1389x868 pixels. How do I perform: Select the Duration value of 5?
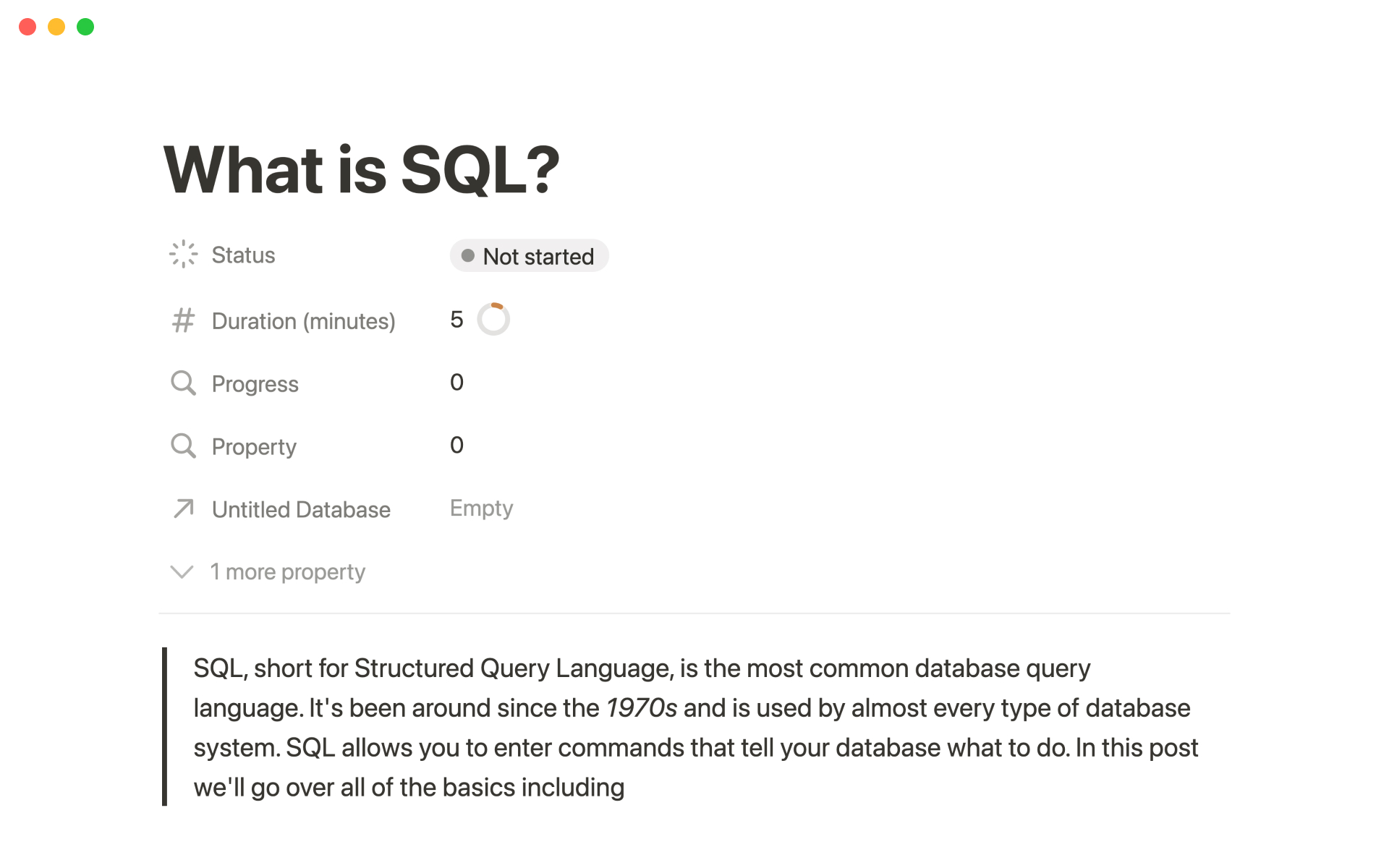click(x=456, y=319)
